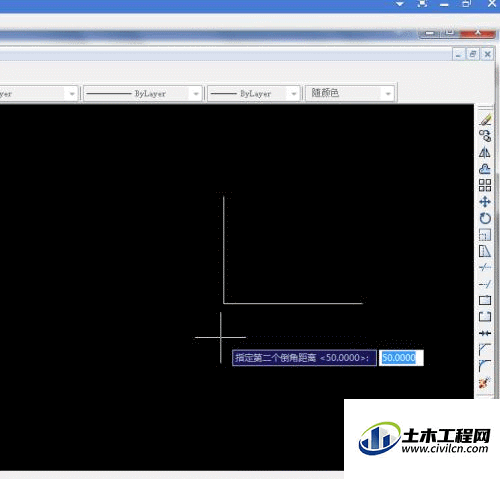
Task: Minimize the outermost blue window
Action: click(444, 4)
